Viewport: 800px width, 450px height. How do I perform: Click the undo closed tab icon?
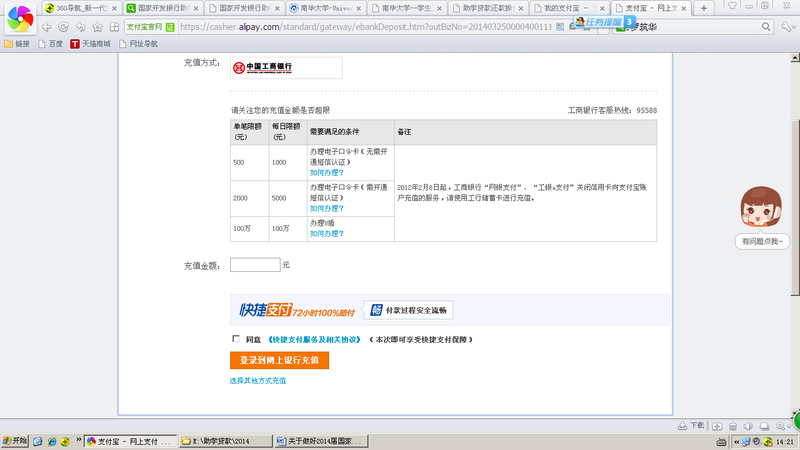click(81, 27)
